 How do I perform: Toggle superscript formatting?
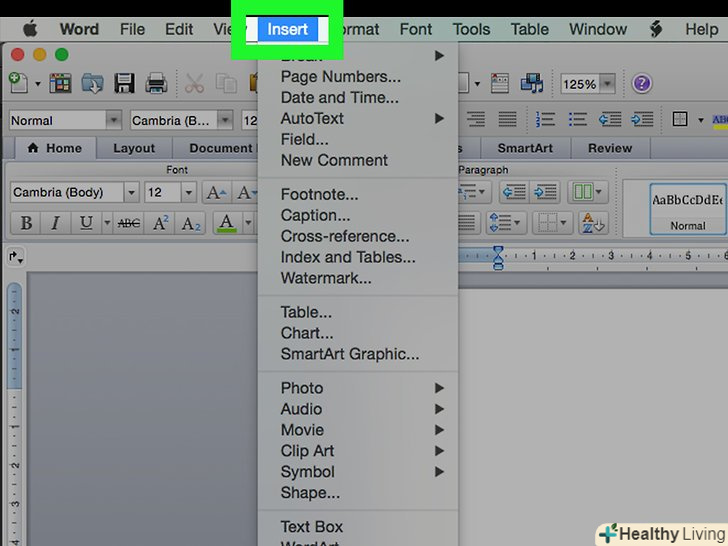point(160,223)
